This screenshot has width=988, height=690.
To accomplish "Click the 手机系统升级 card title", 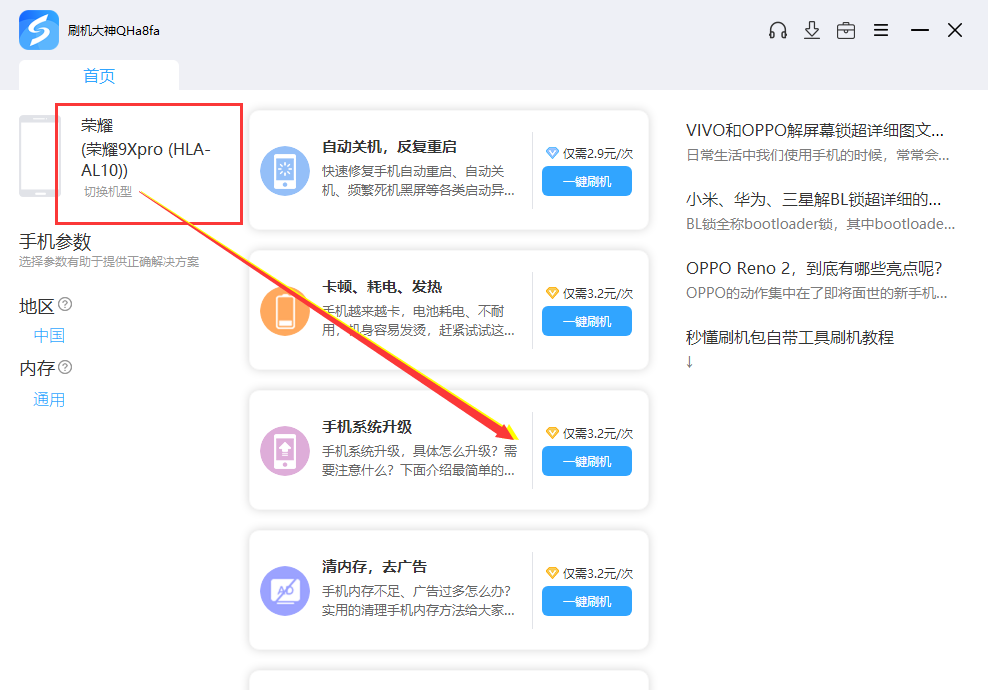I will click(x=367, y=427).
